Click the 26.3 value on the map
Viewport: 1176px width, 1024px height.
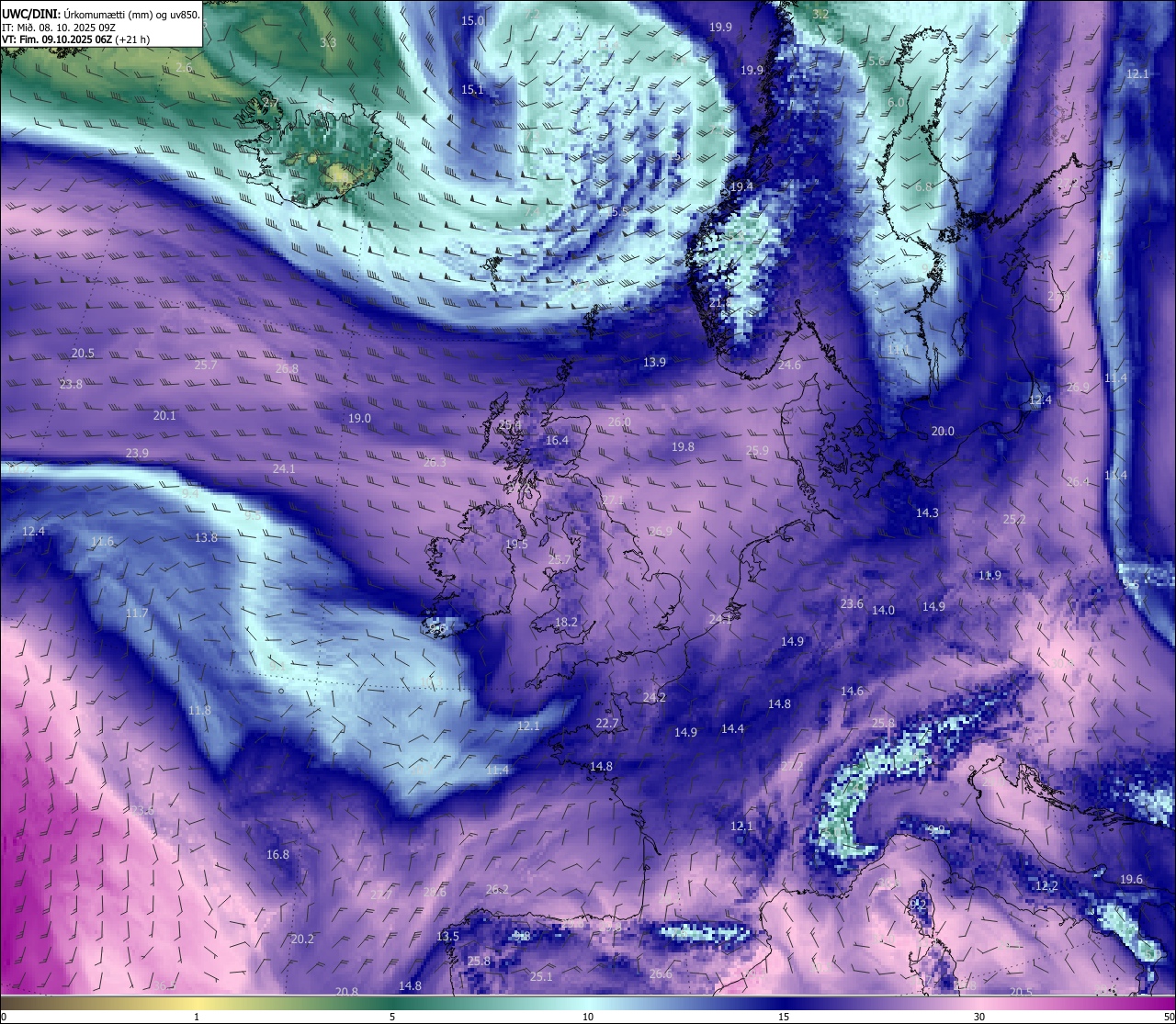point(435,463)
